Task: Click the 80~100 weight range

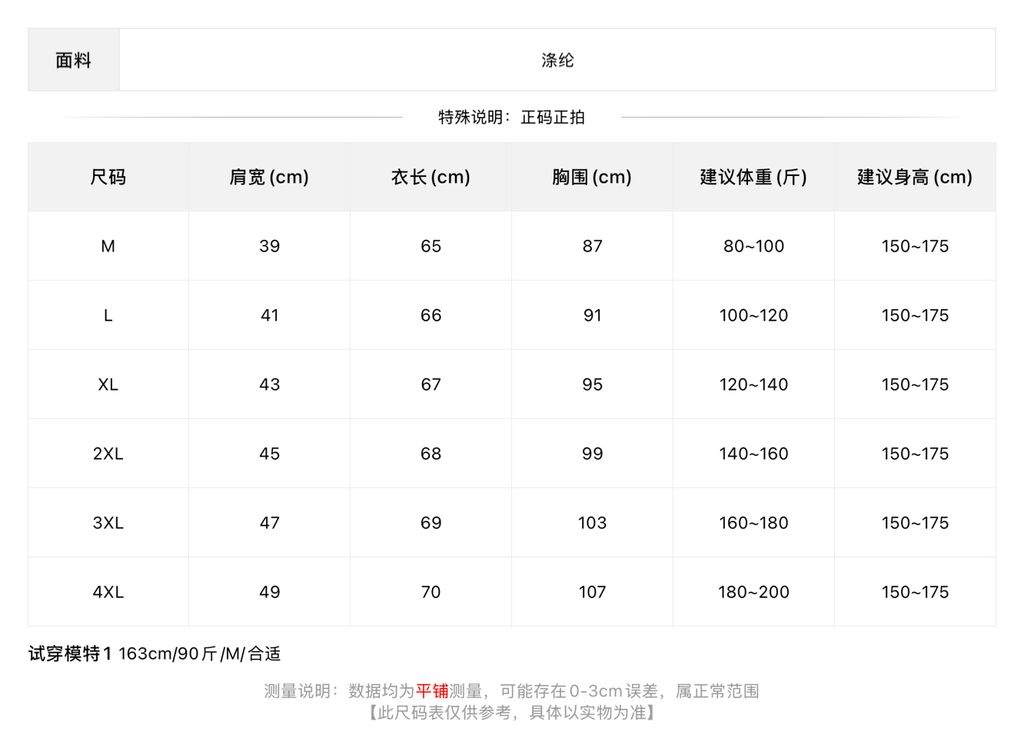Action: click(754, 246)
